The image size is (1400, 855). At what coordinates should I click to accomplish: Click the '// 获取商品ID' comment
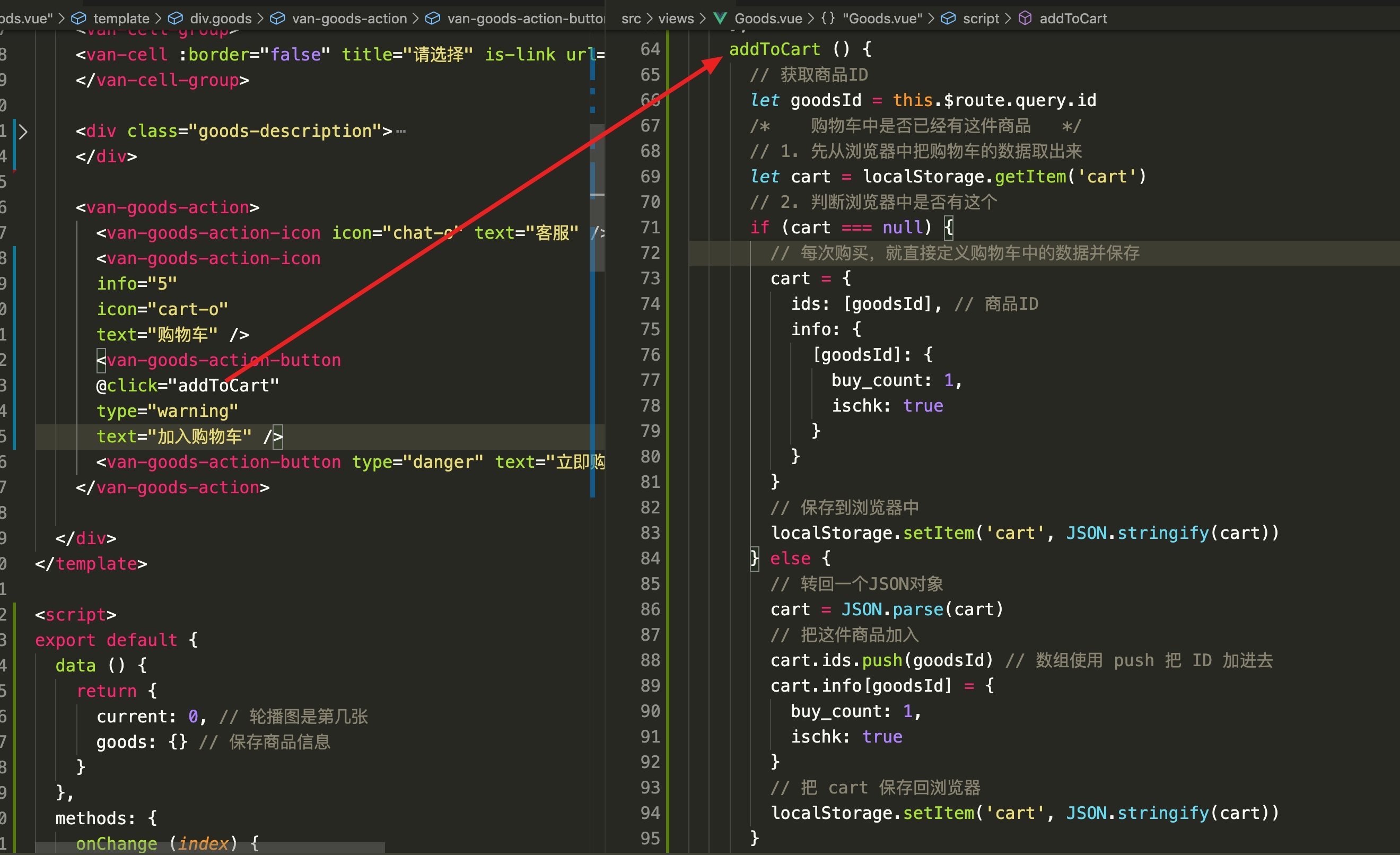pos(809,75)
